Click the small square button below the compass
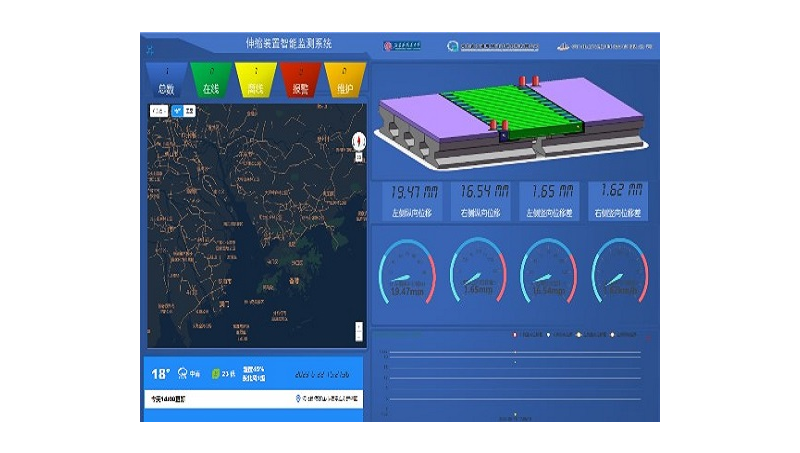 click(x=359, y=157)
